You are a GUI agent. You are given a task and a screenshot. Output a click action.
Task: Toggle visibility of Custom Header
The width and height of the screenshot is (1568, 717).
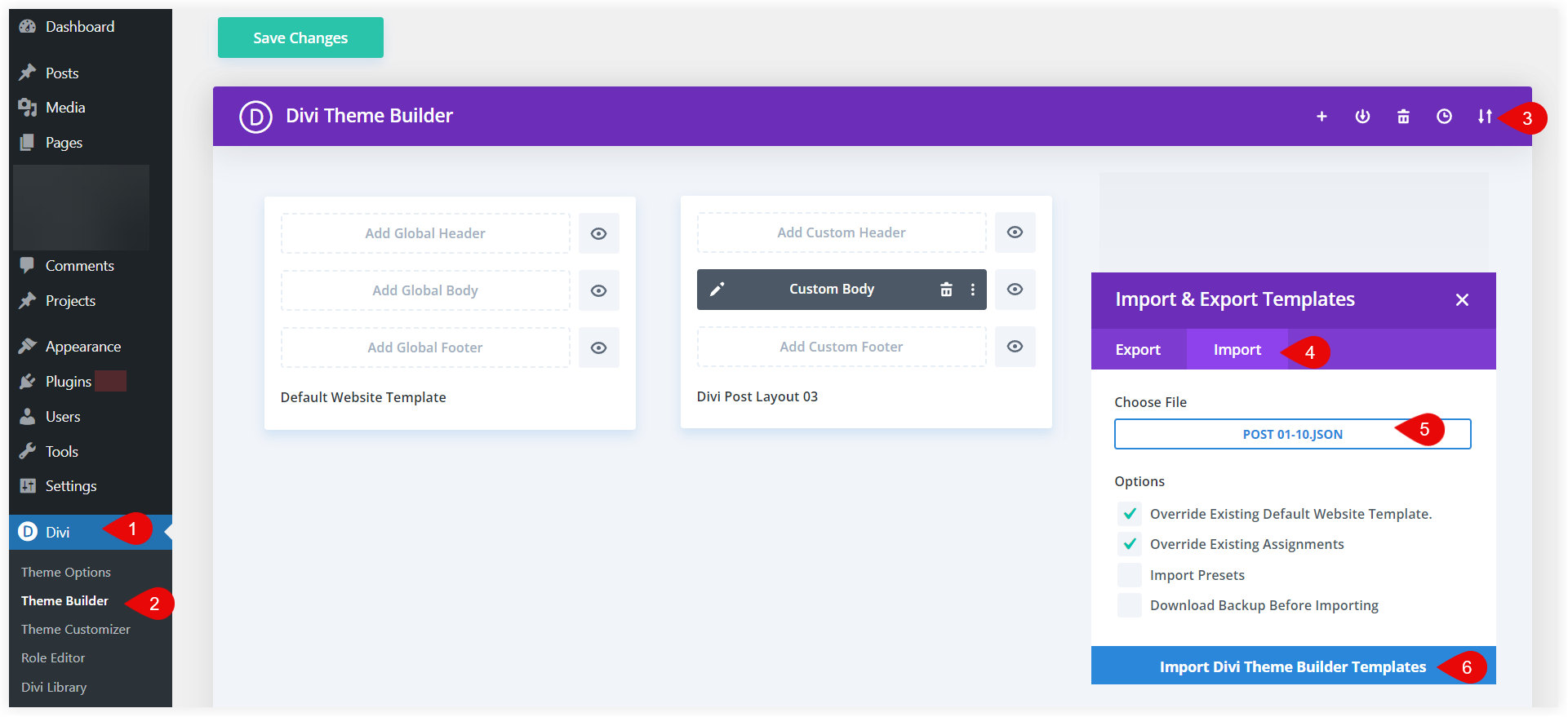coord(1015,232)
